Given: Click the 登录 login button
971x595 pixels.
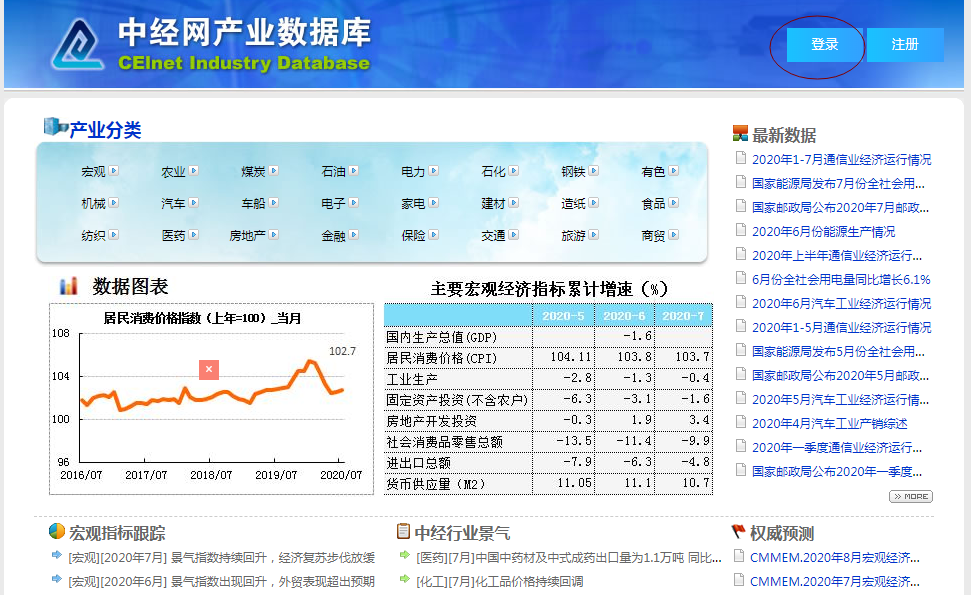Looking at the screenshot, I should [x=824, y=45].
